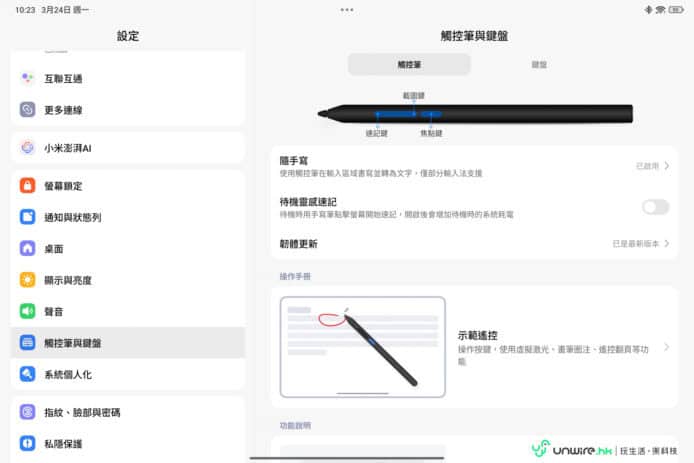This screenshot has height=463, width=694.
Task: Switch to the 鍵盤 tab
Action: [539, 64]
